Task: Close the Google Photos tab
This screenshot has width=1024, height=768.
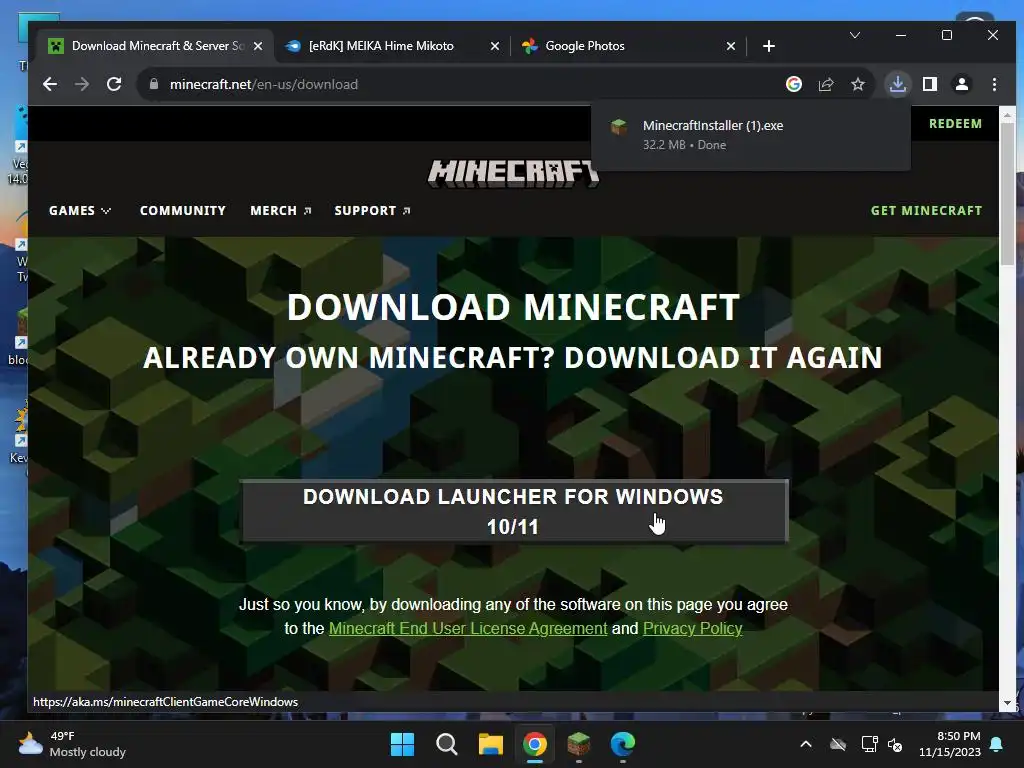Action: 731,46
